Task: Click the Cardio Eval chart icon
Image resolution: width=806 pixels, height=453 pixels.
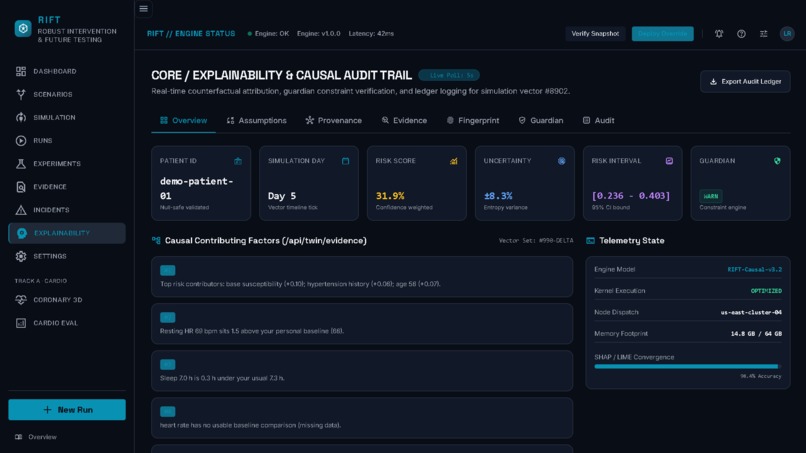Action: 21,323
